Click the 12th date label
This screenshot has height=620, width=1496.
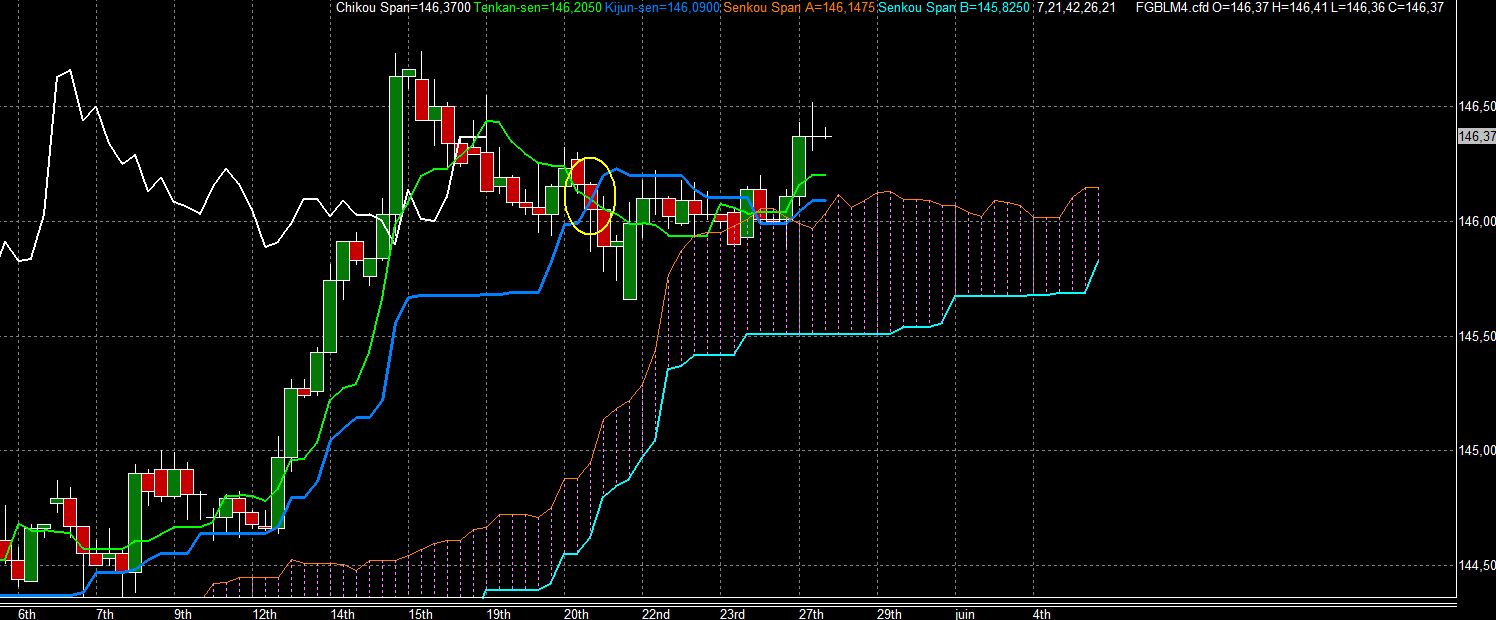coord(265,613)
